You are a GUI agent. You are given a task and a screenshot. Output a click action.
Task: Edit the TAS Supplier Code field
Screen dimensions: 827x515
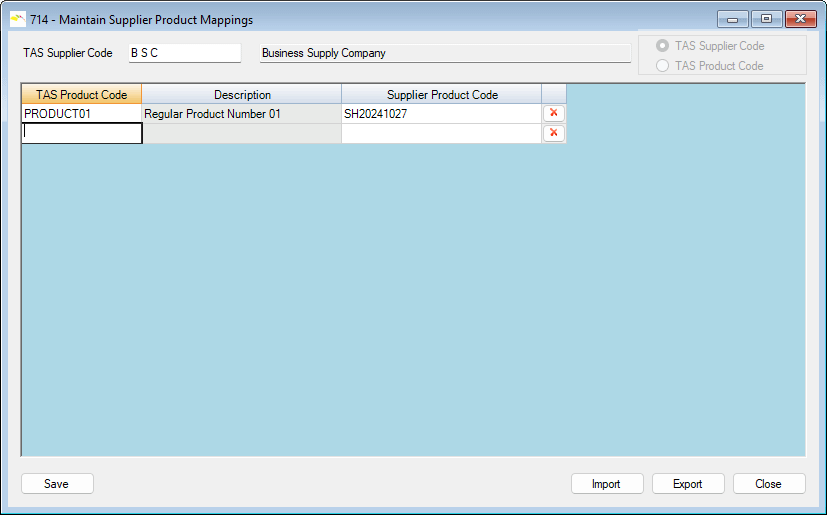tap(184, 53)
